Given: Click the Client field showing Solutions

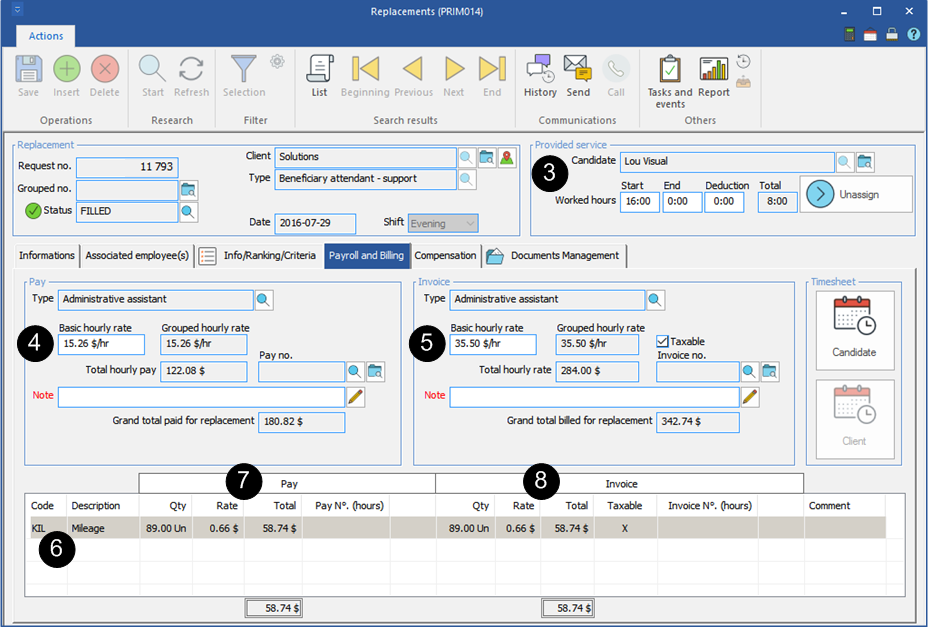Looking at the screenshot, I should 366,157.
